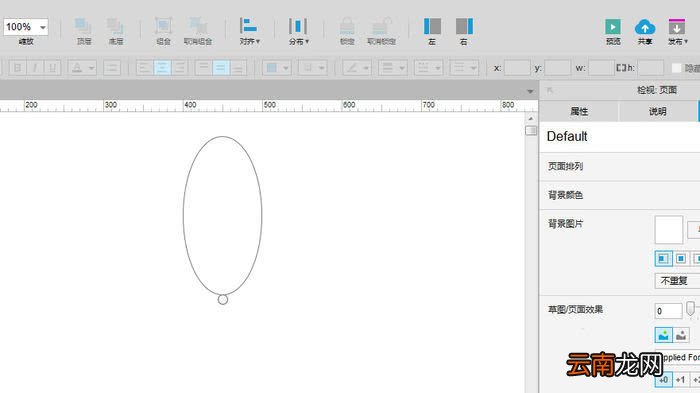Viewport: 700px width, 393px height.
Task: Open the Publish (发布) dropdown
Action: [678, 31]
